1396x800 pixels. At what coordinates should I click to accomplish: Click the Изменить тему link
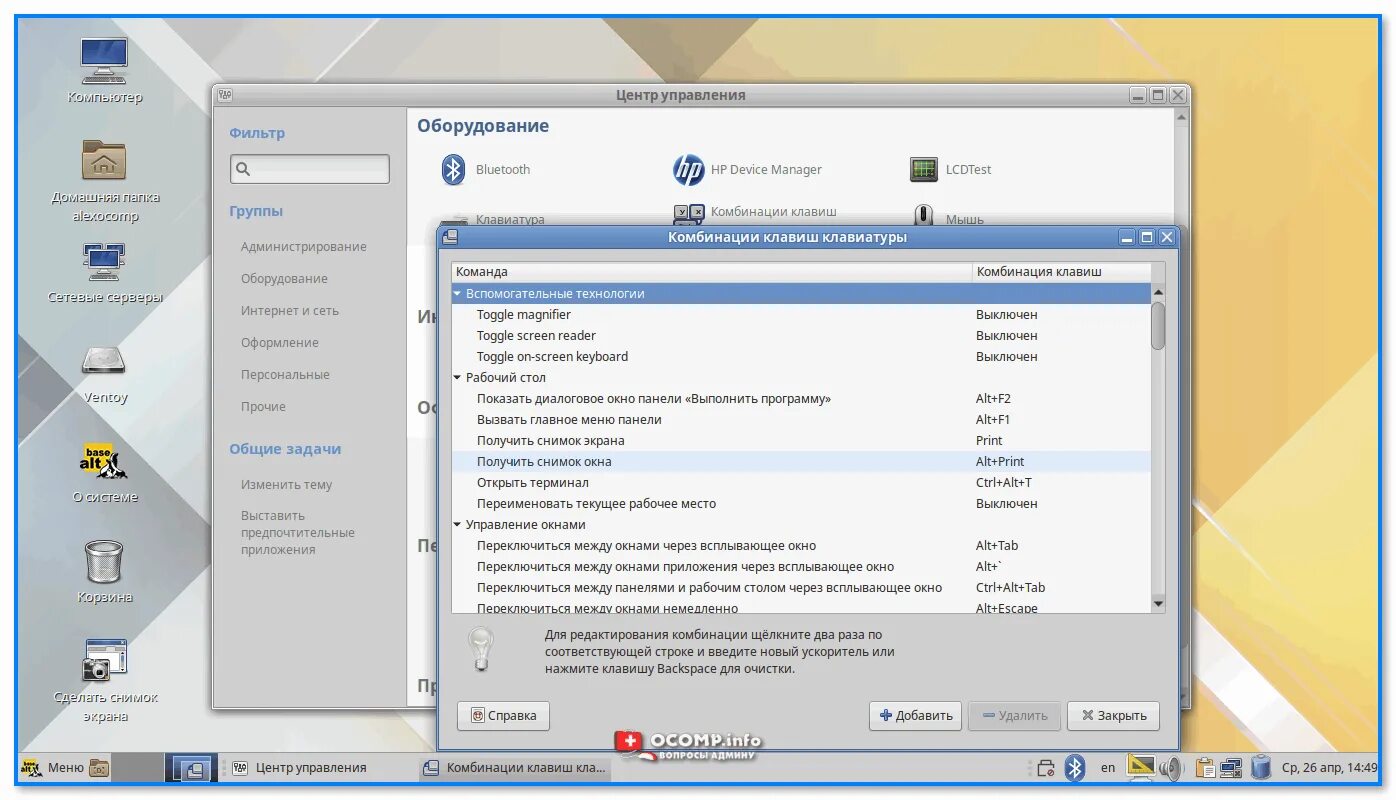pos(286,485)
